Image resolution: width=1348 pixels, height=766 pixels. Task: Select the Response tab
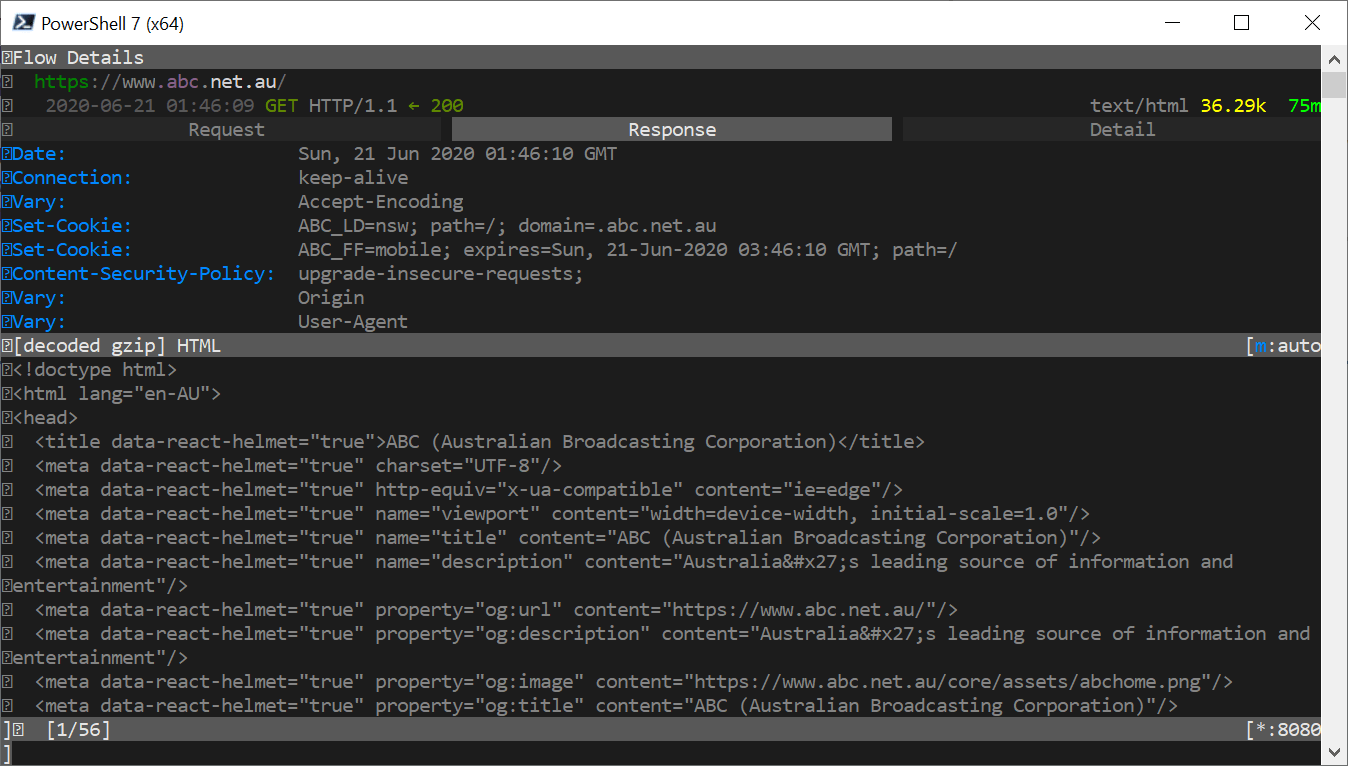672,130
